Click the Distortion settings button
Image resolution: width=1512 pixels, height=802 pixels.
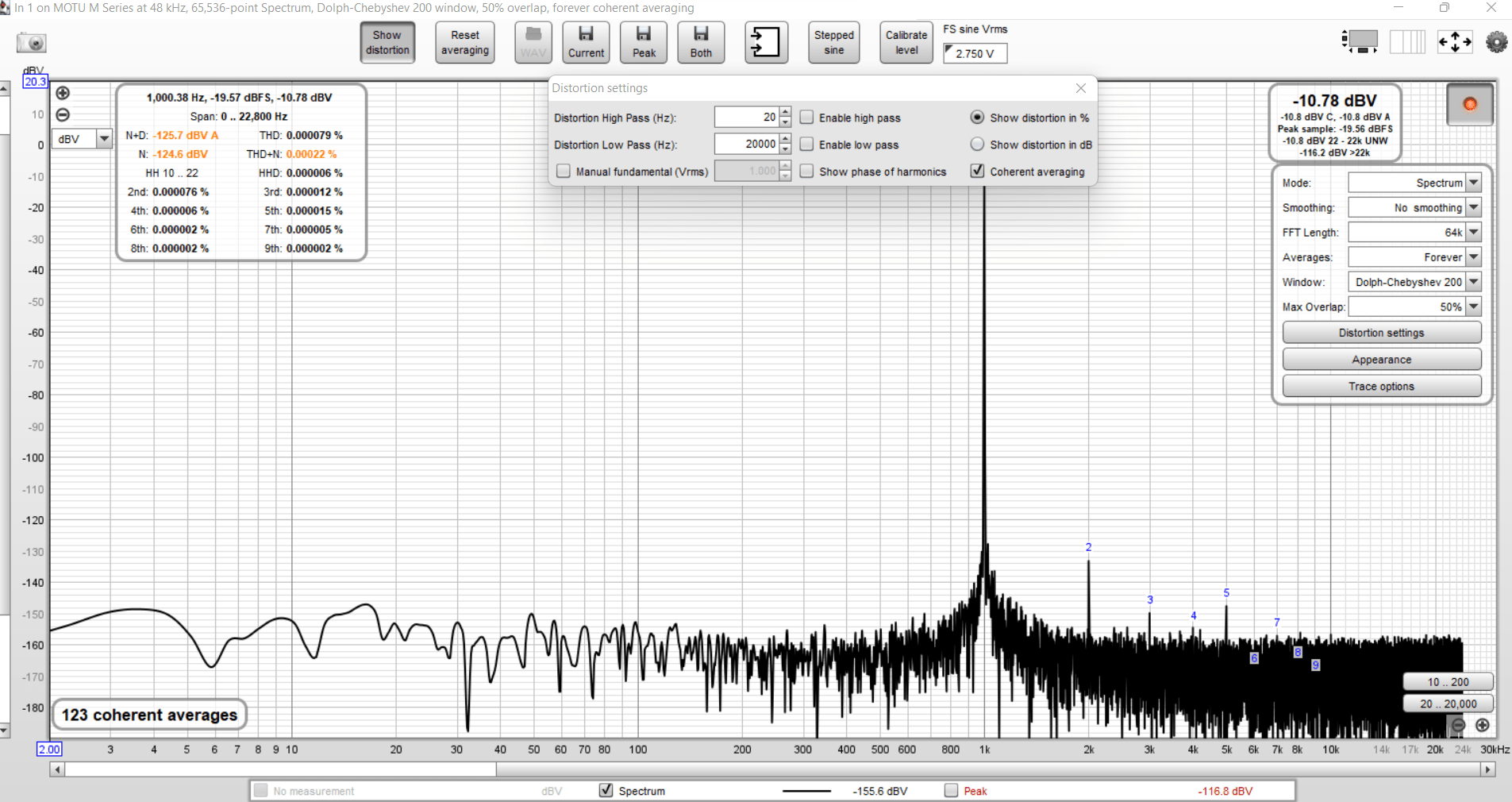[1381, 333]
